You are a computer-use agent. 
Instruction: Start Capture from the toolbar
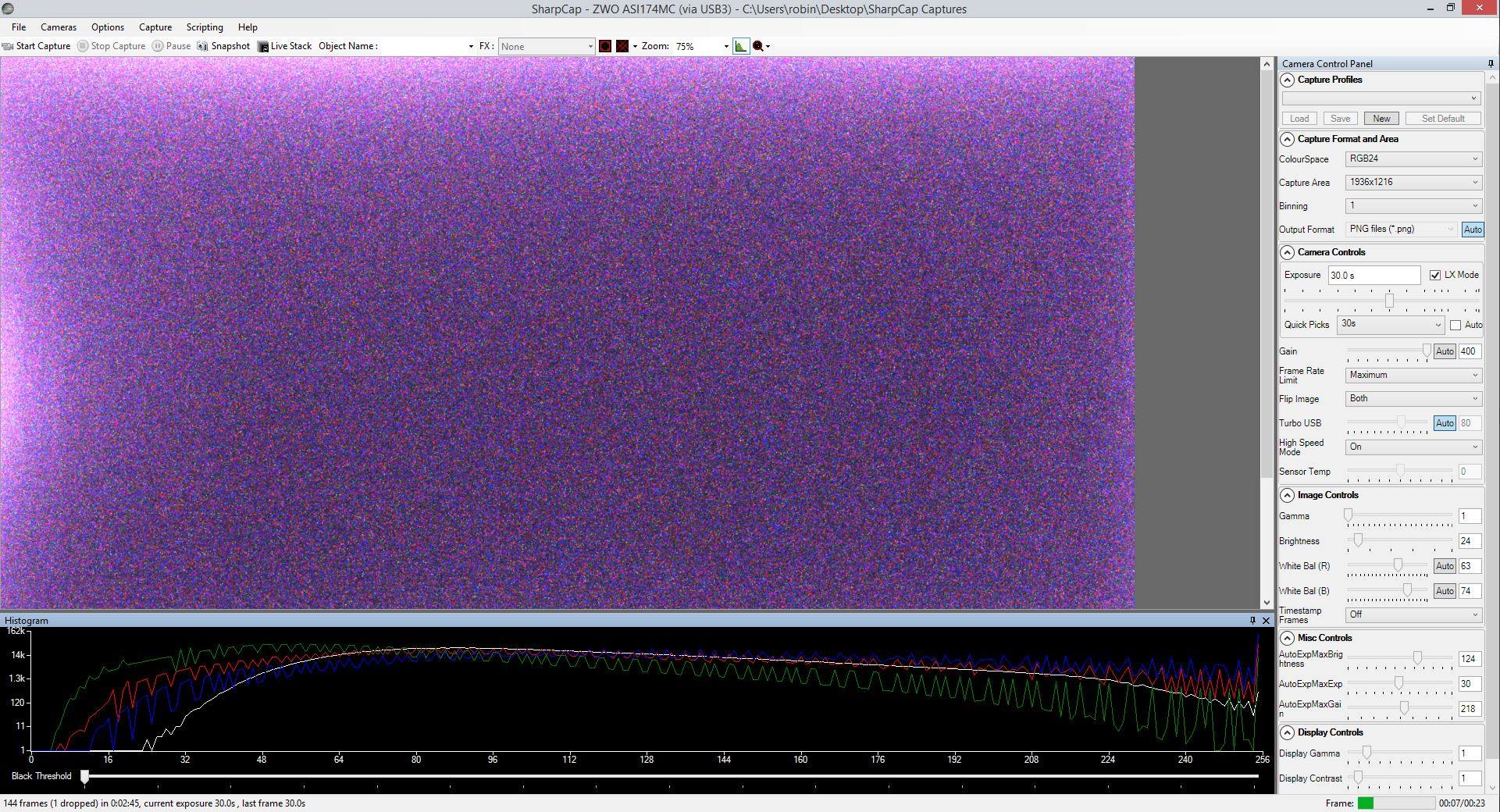[x=37, y=46]
